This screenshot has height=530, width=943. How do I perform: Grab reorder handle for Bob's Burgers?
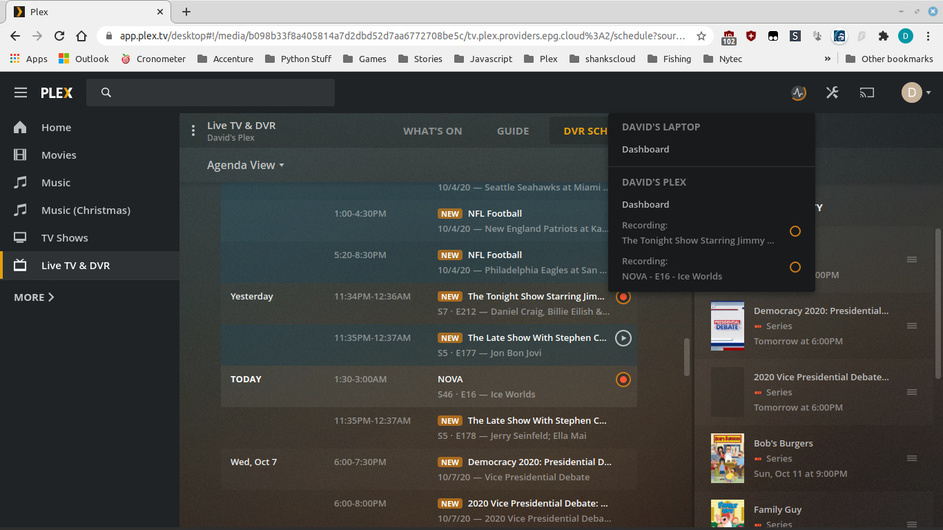click(912, 458)
